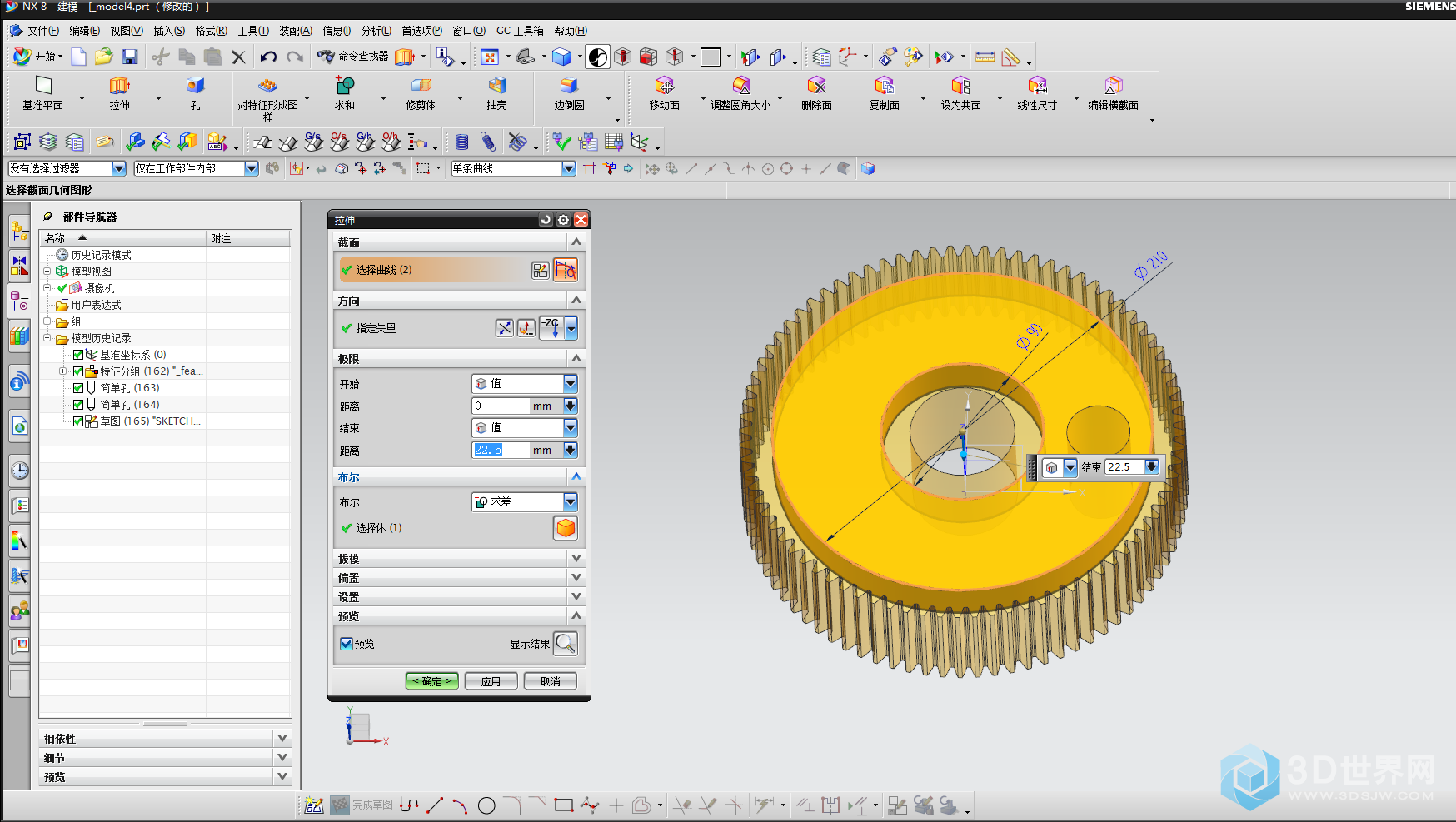Toggle checkbox for 简单孔 (163)
The width and height of the screenshot is (1456, 822).
[x=78, y=388]
